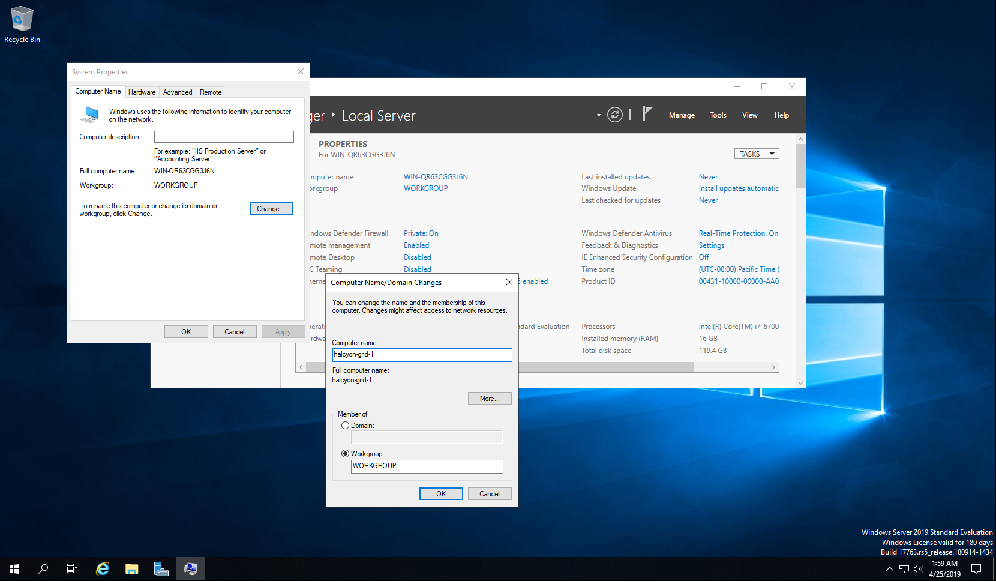This screenshot has height=582, width=996.
Task: Click the Change button in System Properties
Action: (271, 208)
